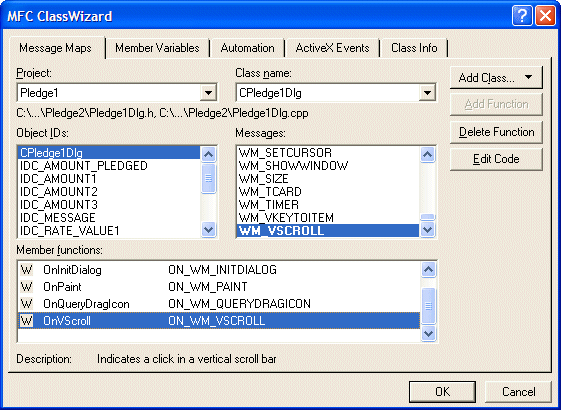The height and width of the screenshot is (410, 561).
Task: Select WM_SHOWWINDOW message
Action: pos(328,166)
